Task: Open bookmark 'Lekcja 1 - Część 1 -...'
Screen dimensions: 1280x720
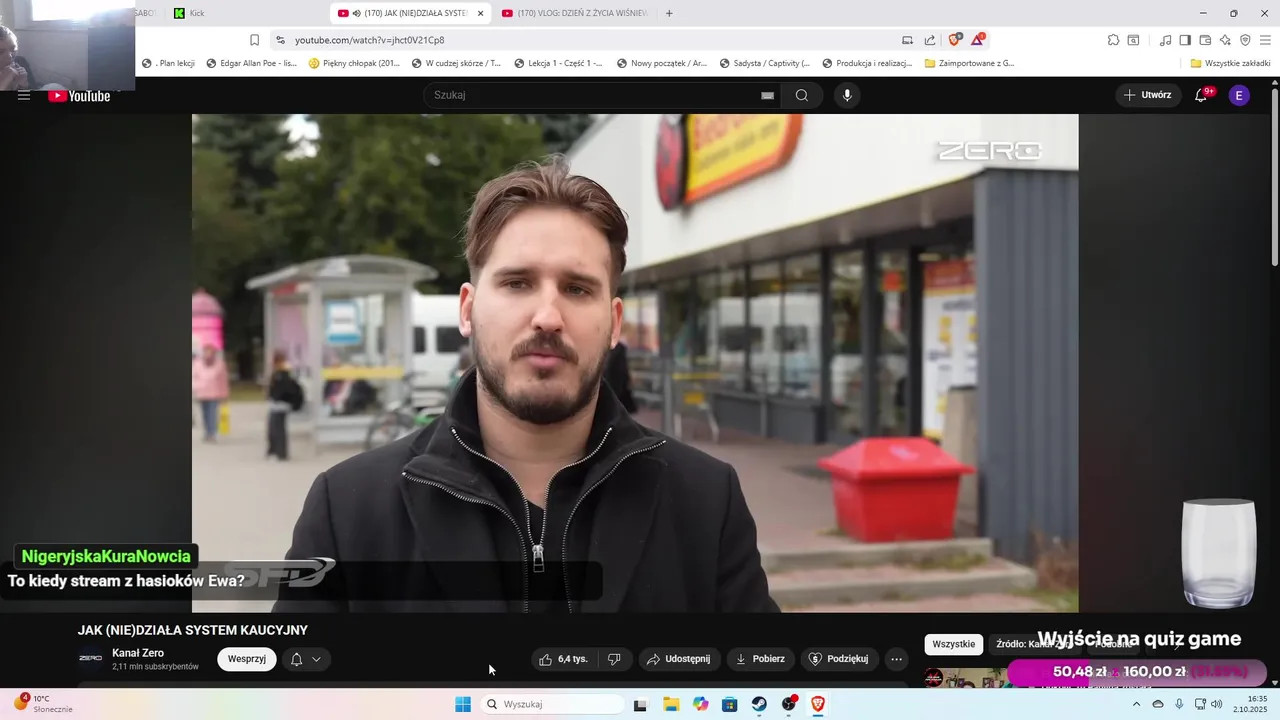Action: click(x=558, y=63)
